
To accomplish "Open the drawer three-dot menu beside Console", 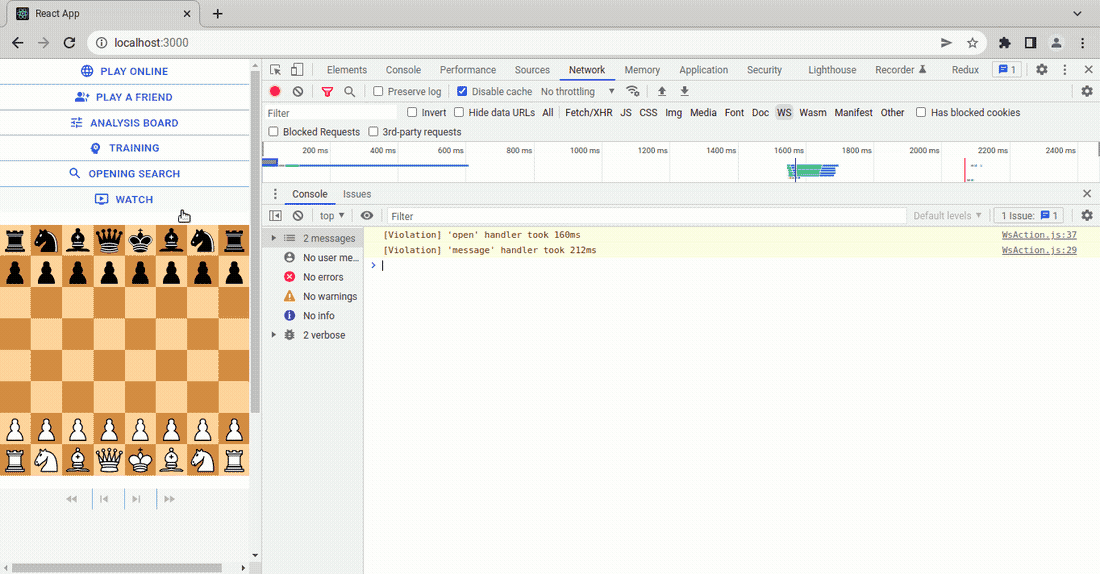I will (275, 194).
